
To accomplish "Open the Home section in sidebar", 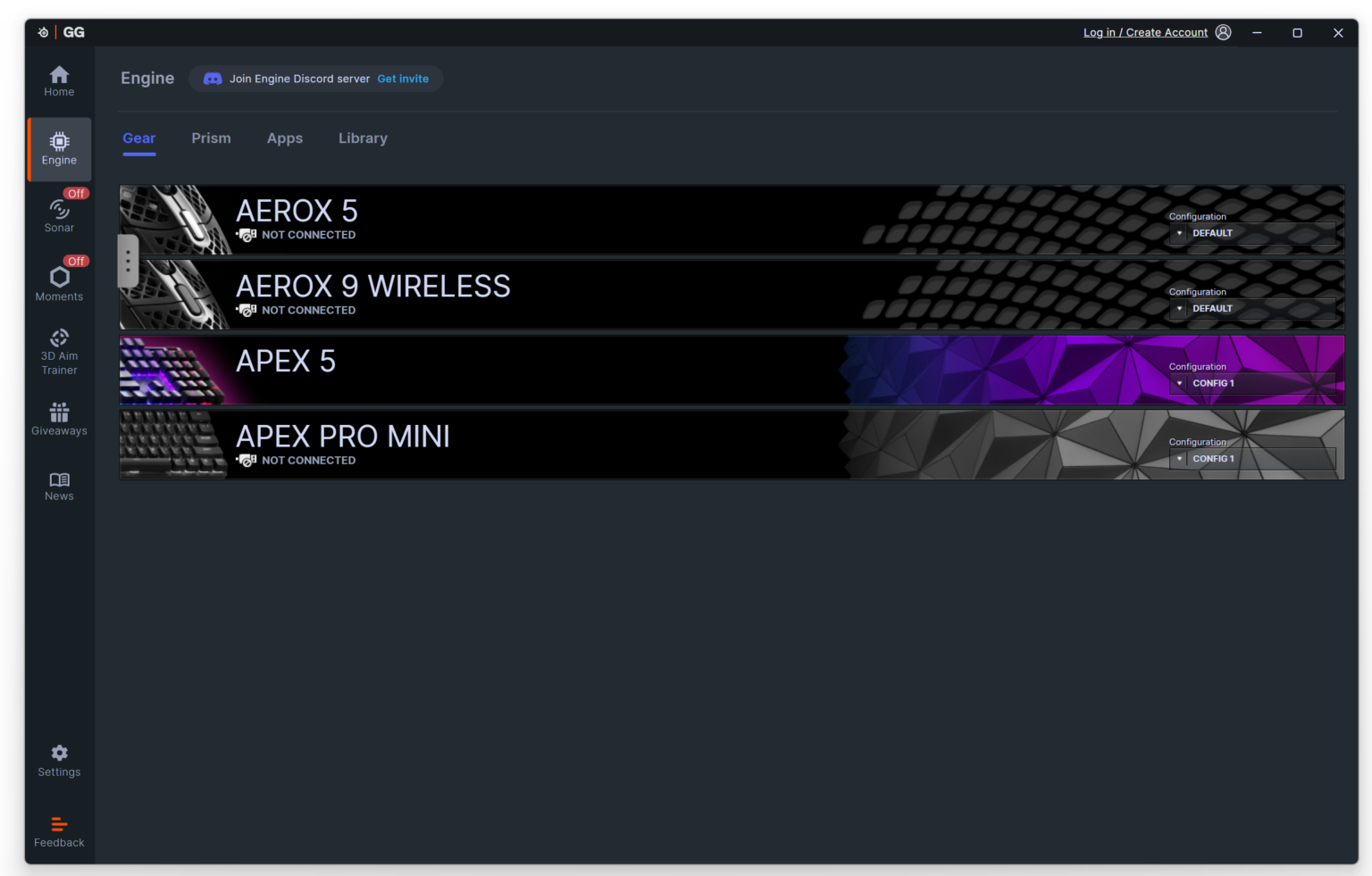I will coord(59,80).
